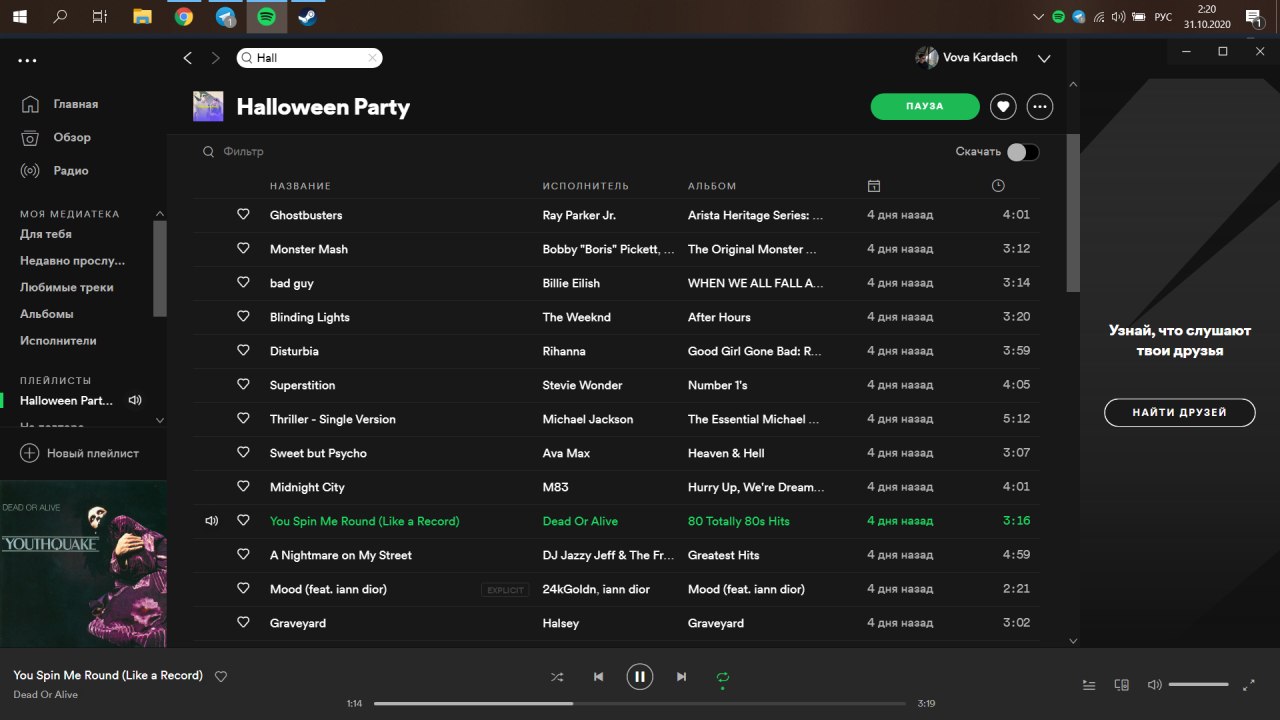The image size is (1280, 720).
Task: Open Для тебя in library
Action: pos(46,234)
